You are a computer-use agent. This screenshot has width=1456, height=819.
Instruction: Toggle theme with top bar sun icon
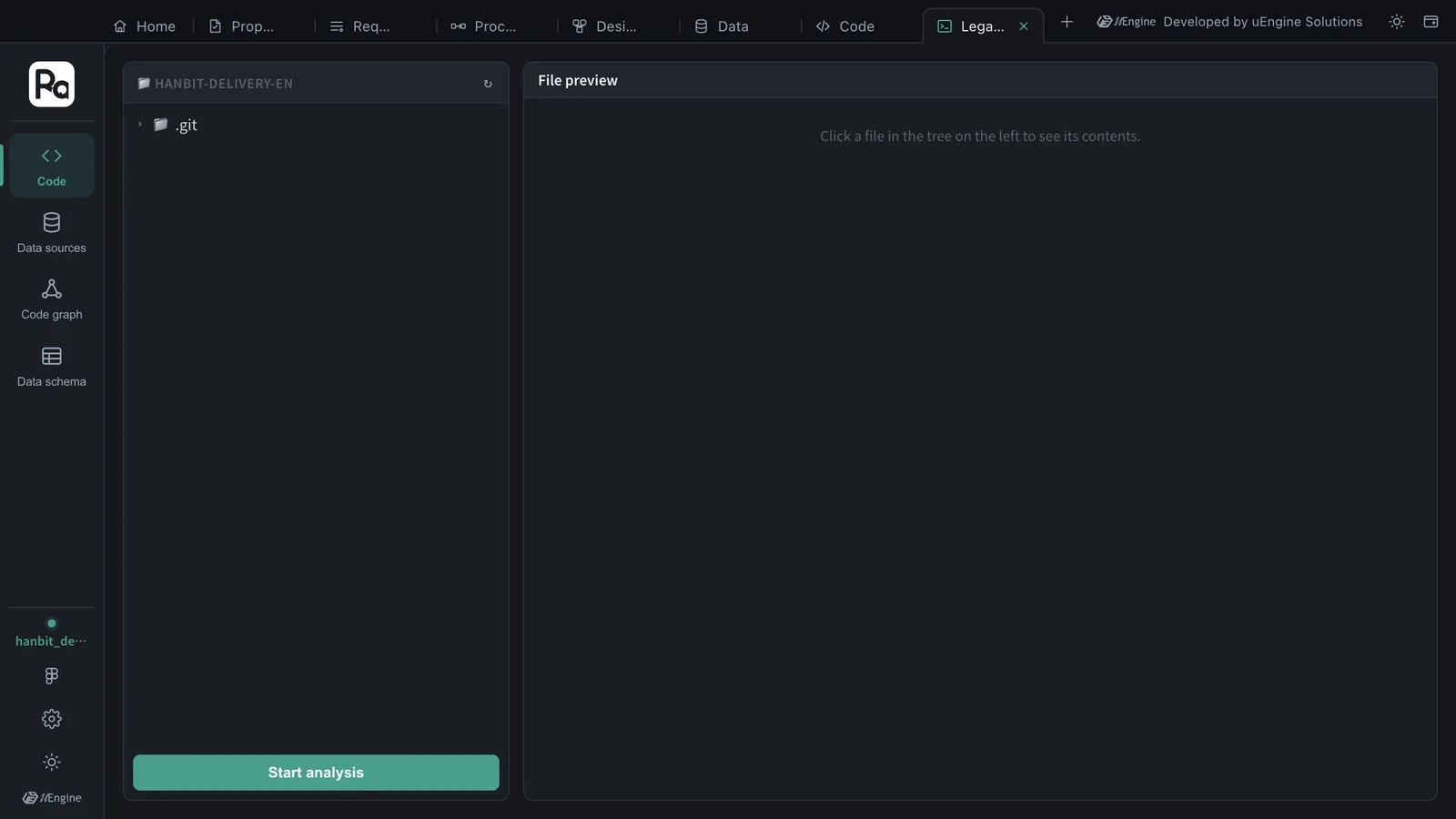click(x=1397, y=22)
